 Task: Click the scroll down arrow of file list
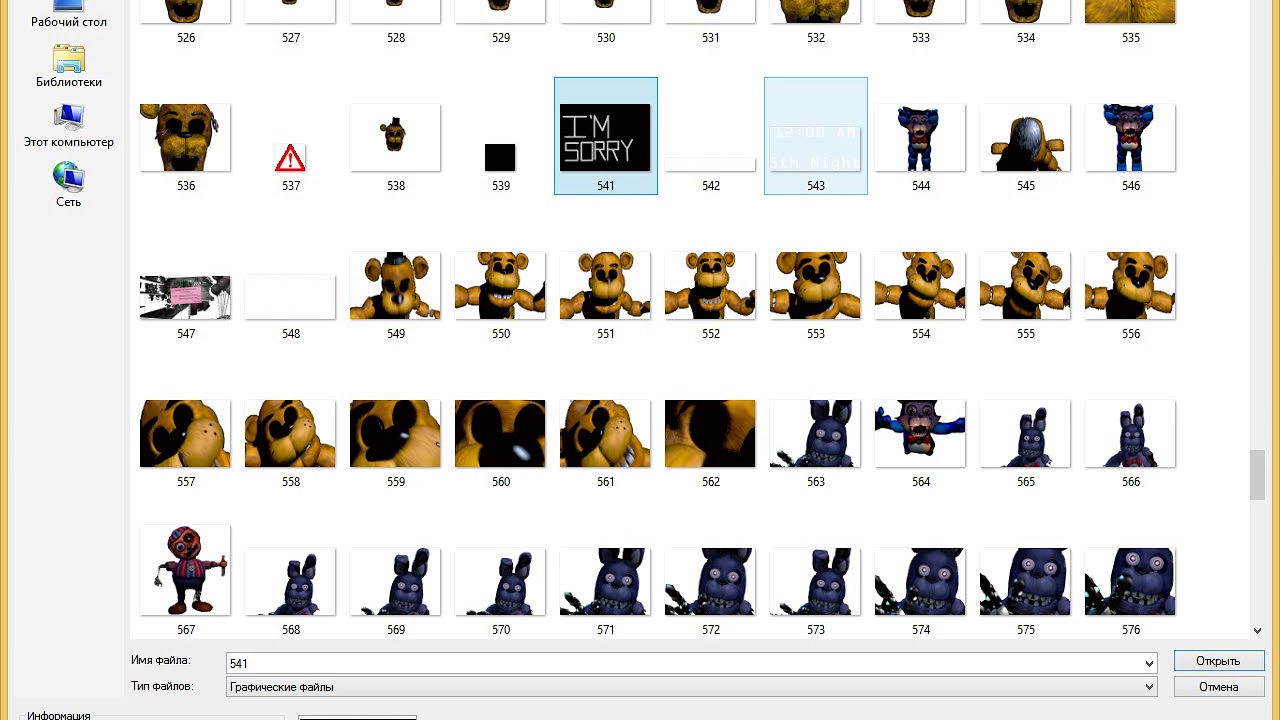tap(1257, 630)
